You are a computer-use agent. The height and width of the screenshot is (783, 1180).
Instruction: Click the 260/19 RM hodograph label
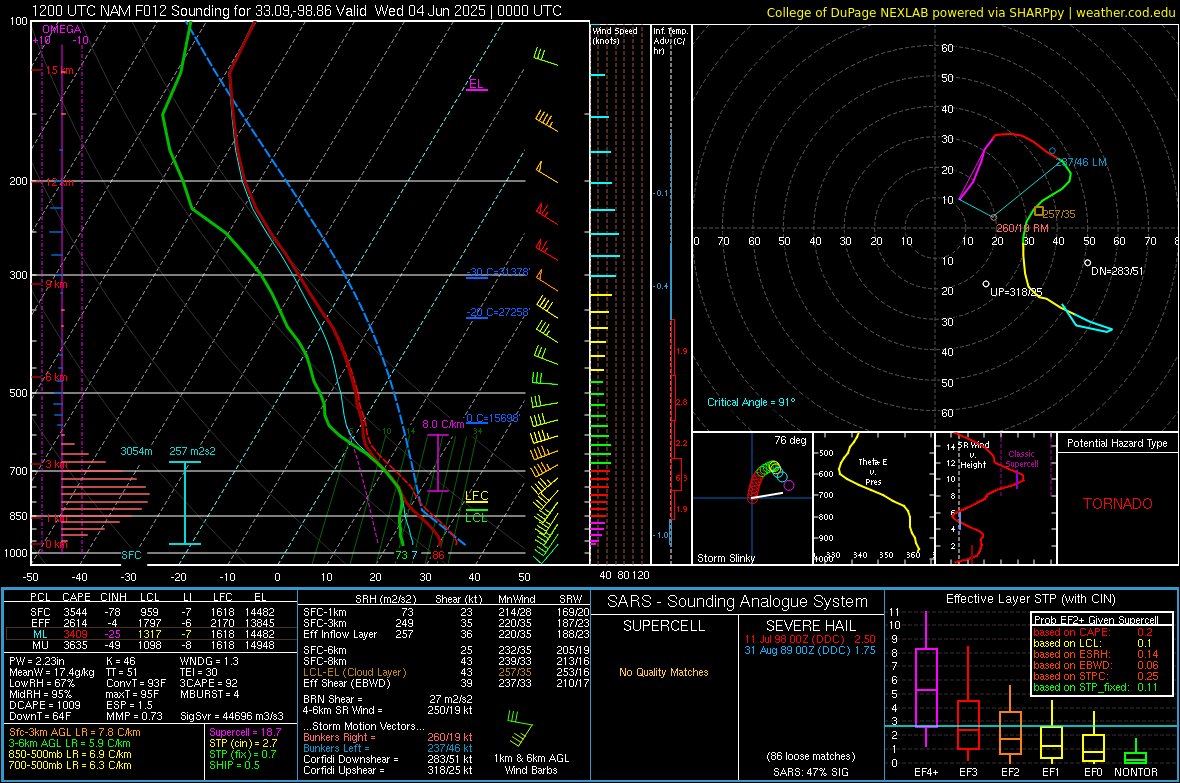(x=1022, y=228)
